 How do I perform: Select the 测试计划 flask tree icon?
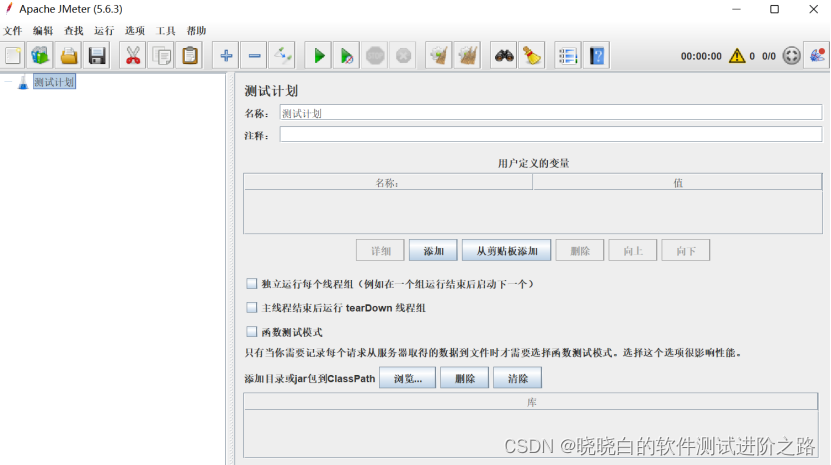[23, 83]
